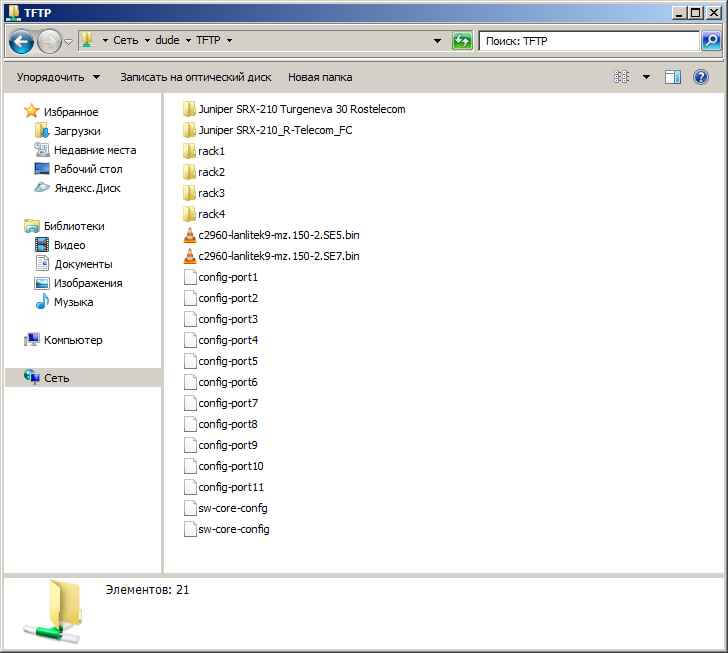This screenshot has width=728, height=653.
Task: Open the Упорядочить menu
Action: [58, 77]
